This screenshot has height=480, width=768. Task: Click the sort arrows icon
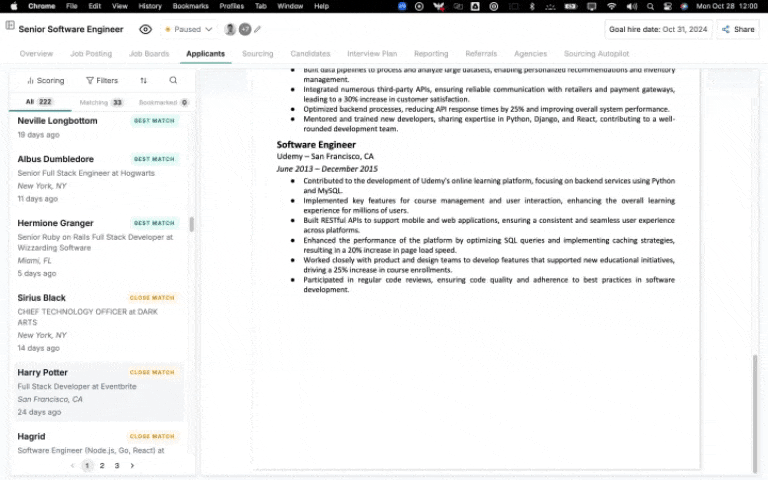tap(143, 80)
